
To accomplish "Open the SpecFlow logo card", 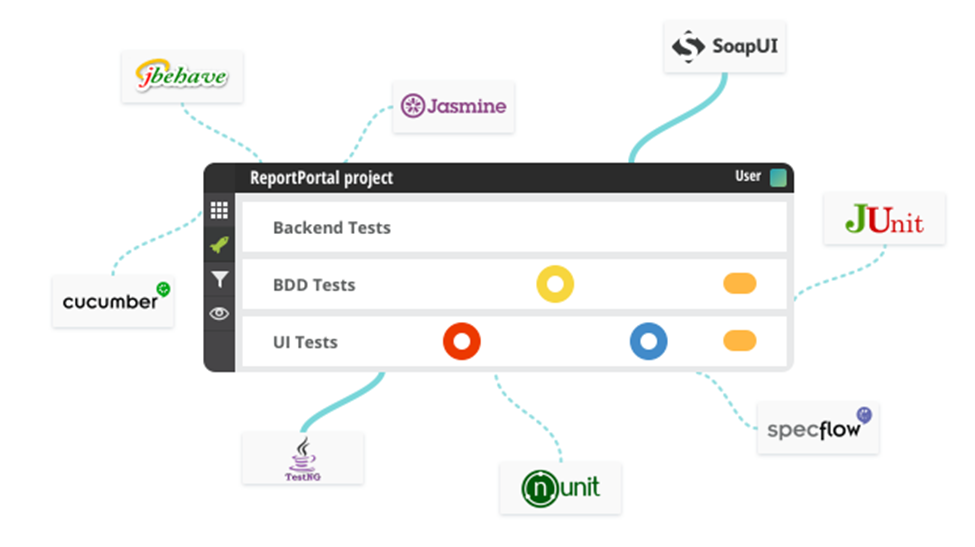I will (x=818, y=428).
